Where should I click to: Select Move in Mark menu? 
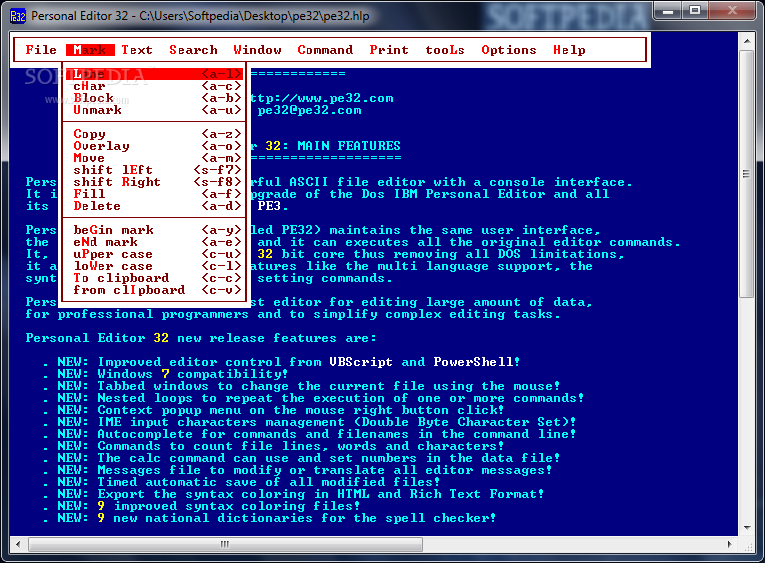tap(154, 158)
